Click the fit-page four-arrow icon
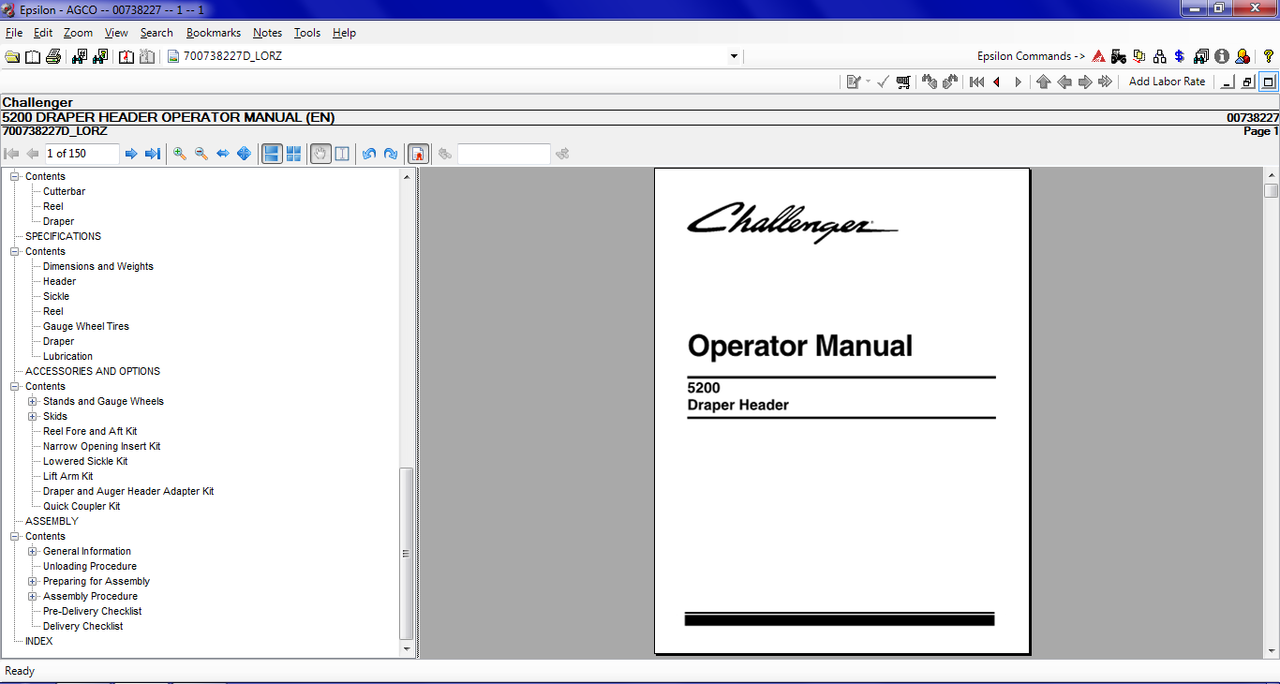Viewport: 1280px width, 684px height. [244, 153]
